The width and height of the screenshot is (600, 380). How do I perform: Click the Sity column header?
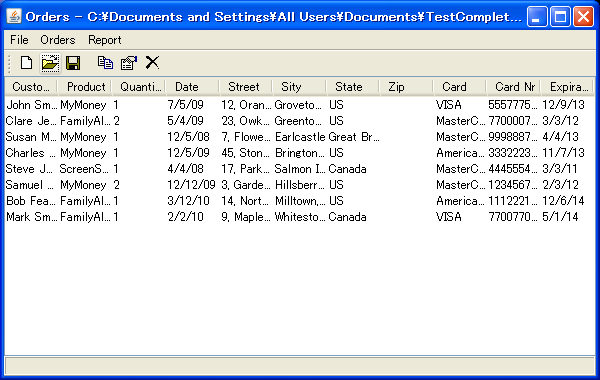point(299,87)
